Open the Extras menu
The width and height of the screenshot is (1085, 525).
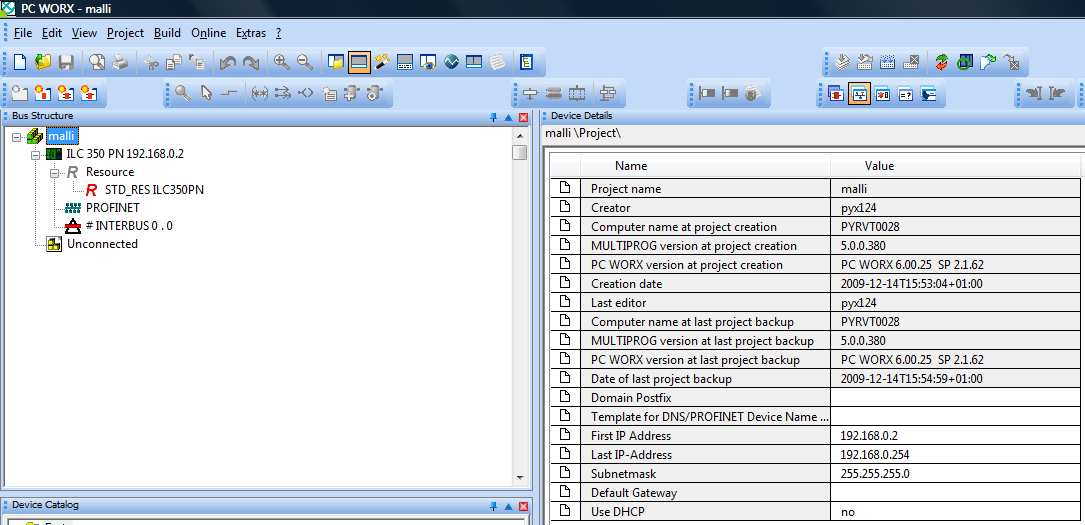point(250,33)
